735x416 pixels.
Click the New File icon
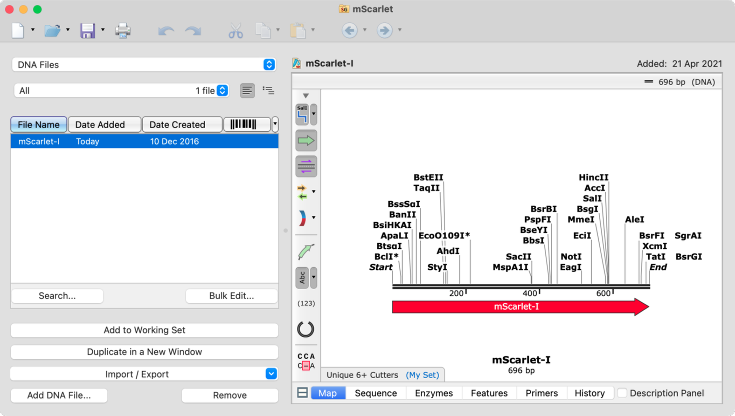point(18,30)
